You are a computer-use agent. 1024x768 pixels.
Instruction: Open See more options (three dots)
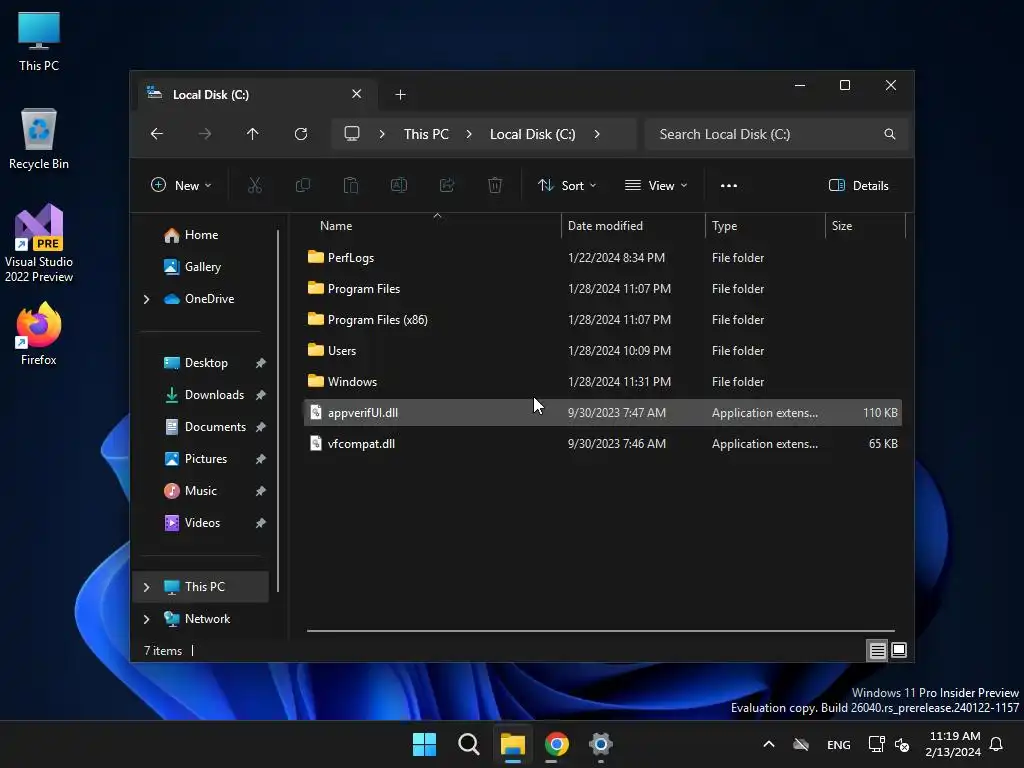[x=729, y=185]
